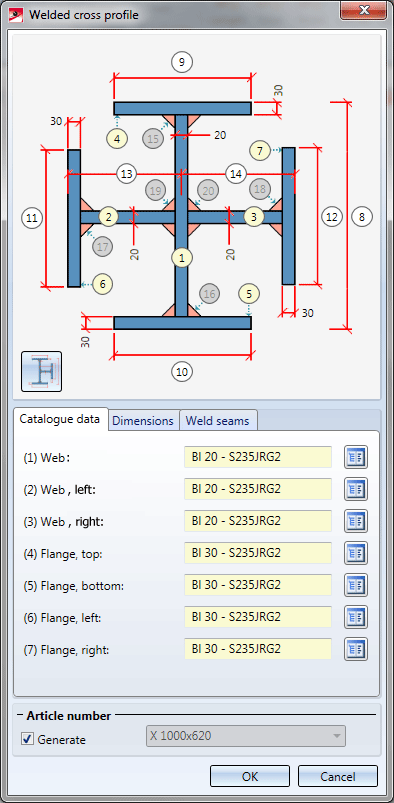
Task: Click the '(7) Flange, right:' label
Action: coord(67,650)
